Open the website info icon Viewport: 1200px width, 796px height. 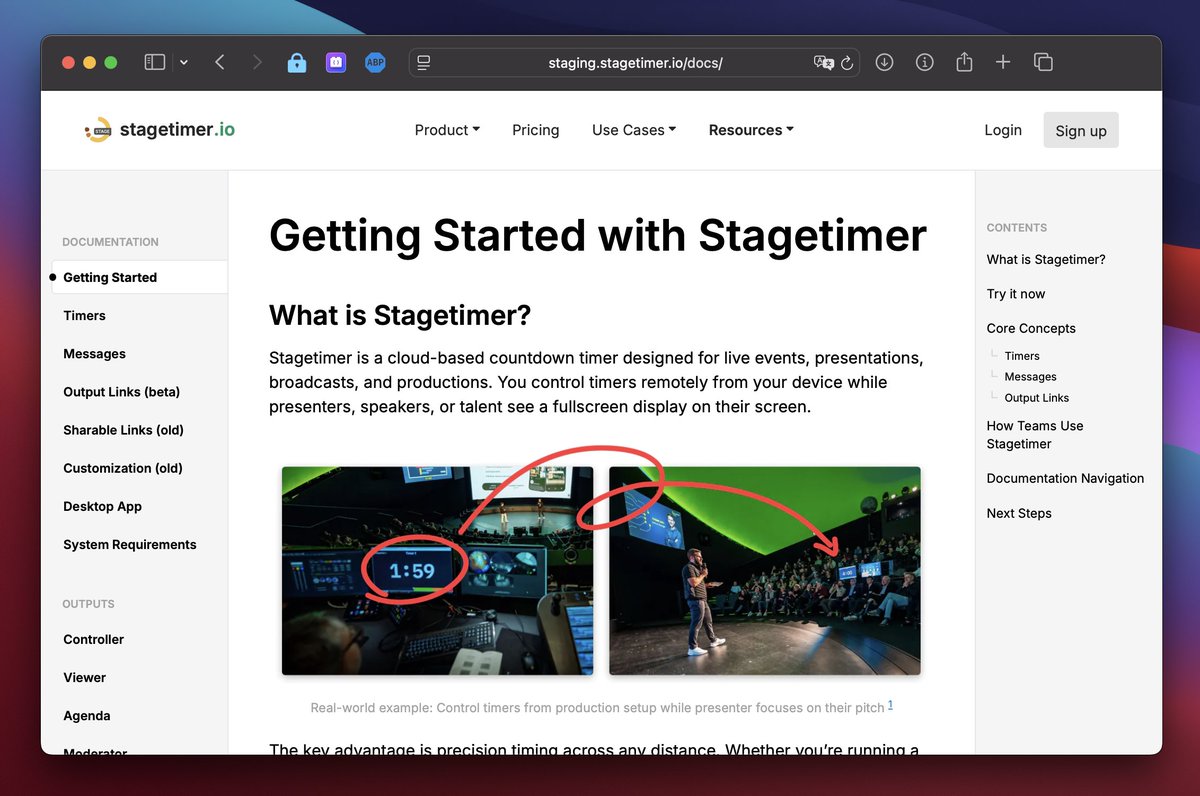(x=925, y=62)
